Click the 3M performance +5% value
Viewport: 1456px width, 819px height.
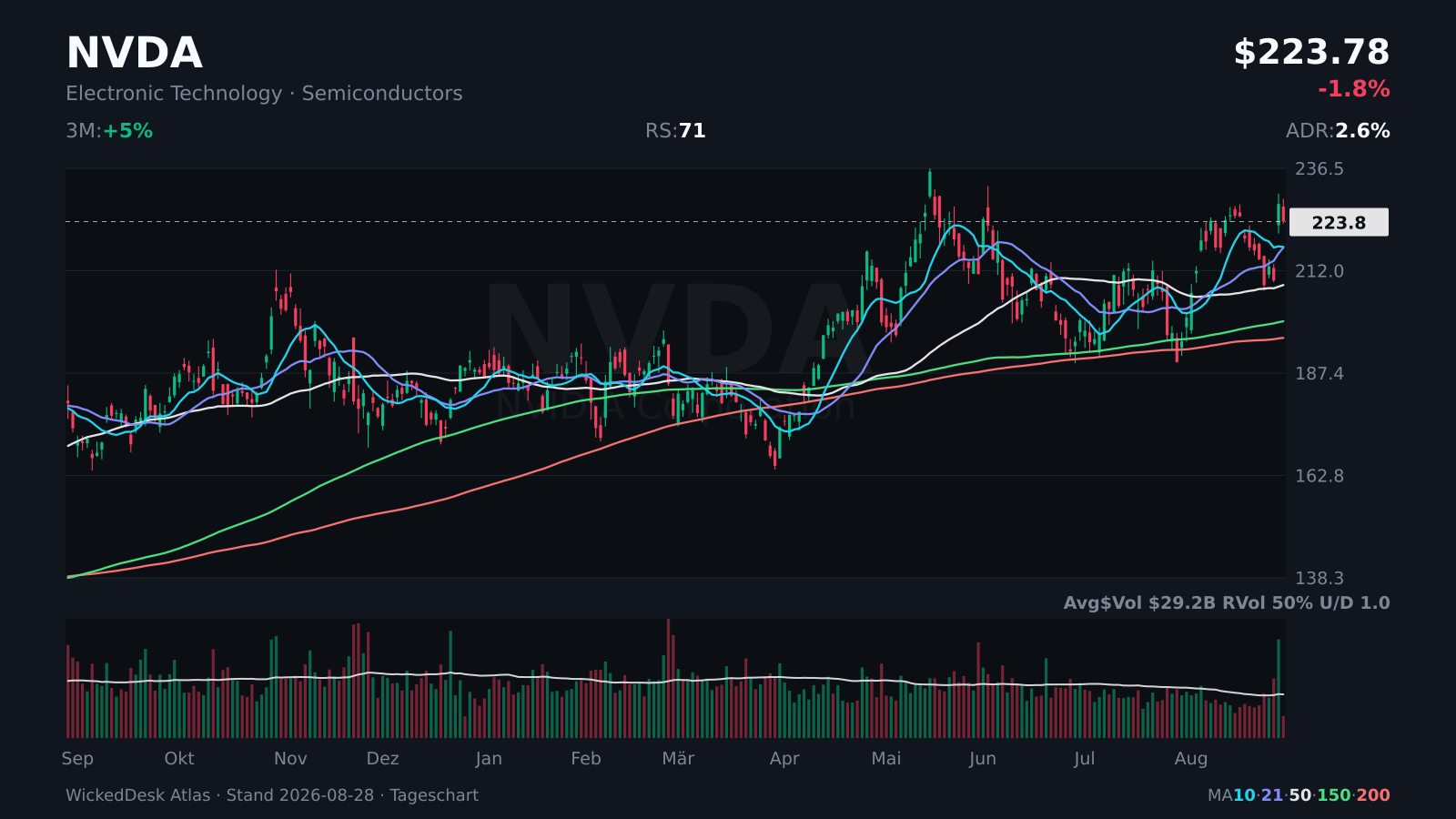tap(127, 131)
